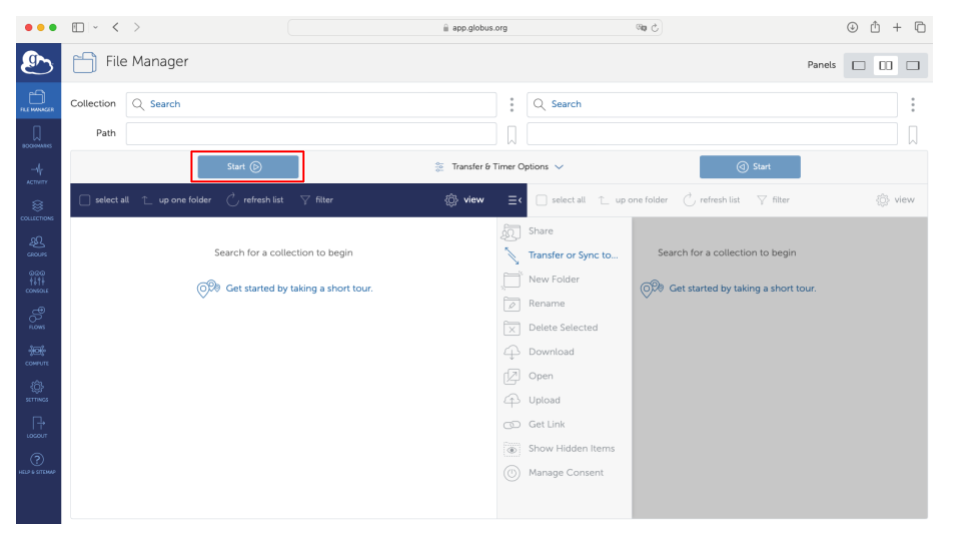Open the Activity sidebar icon

tap(37, 173)
